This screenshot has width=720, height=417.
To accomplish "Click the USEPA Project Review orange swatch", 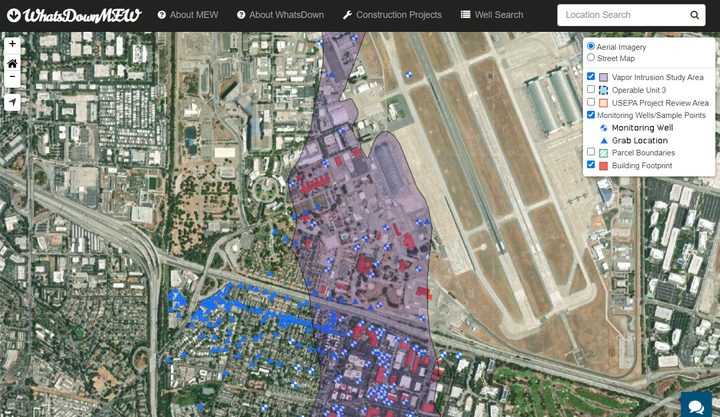I will (x=603, y=103).
